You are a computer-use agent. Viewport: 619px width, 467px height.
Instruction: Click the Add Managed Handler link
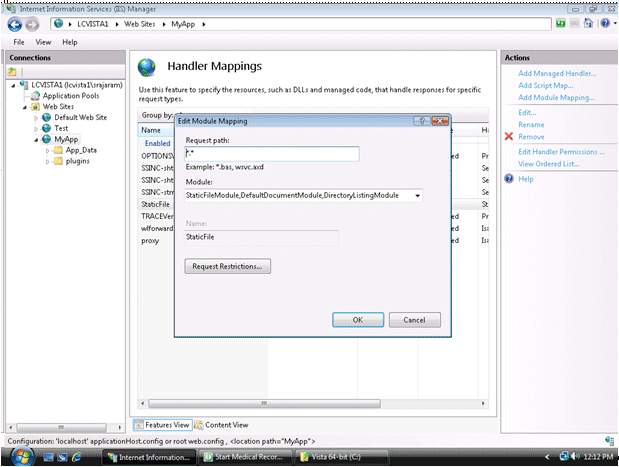[556, 73]
